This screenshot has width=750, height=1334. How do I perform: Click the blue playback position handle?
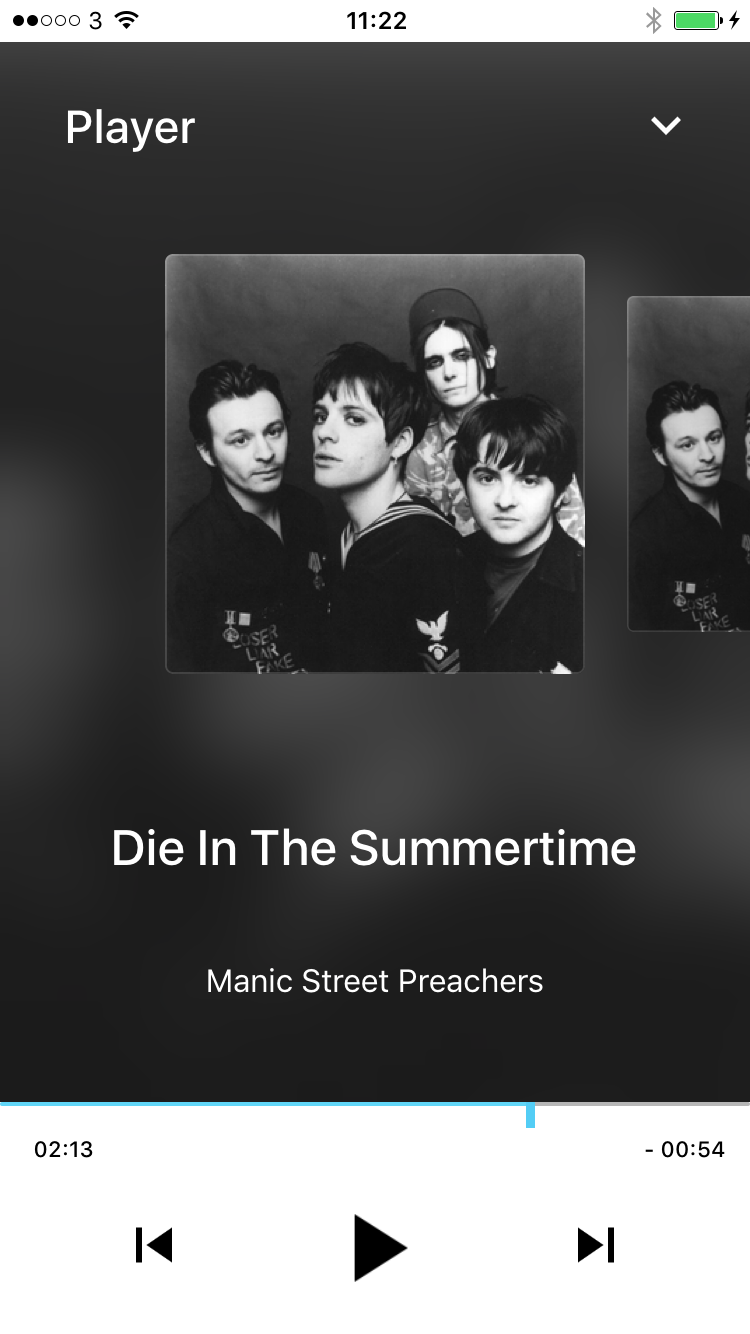click(x=530, y=1115)
